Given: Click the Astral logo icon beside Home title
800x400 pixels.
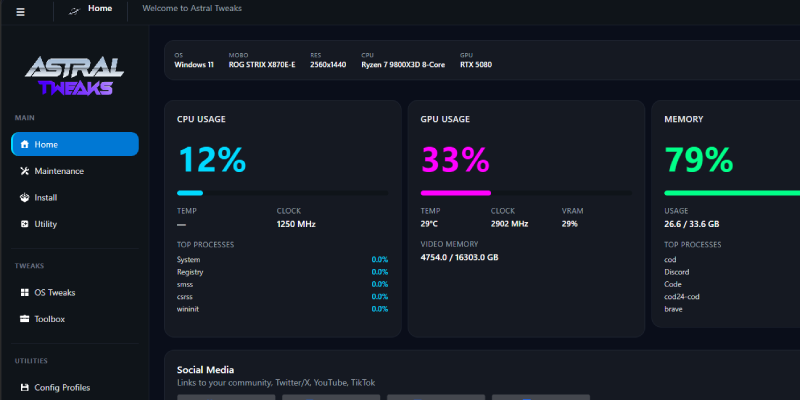Looking at the screenshot, I should [74, 10].
